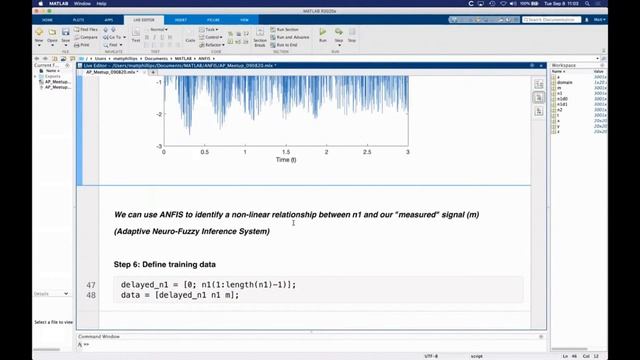Open the Task dropdown
The width and height of the screenshot is (640, 360).
pyautogui.click(x=209, y=29)
